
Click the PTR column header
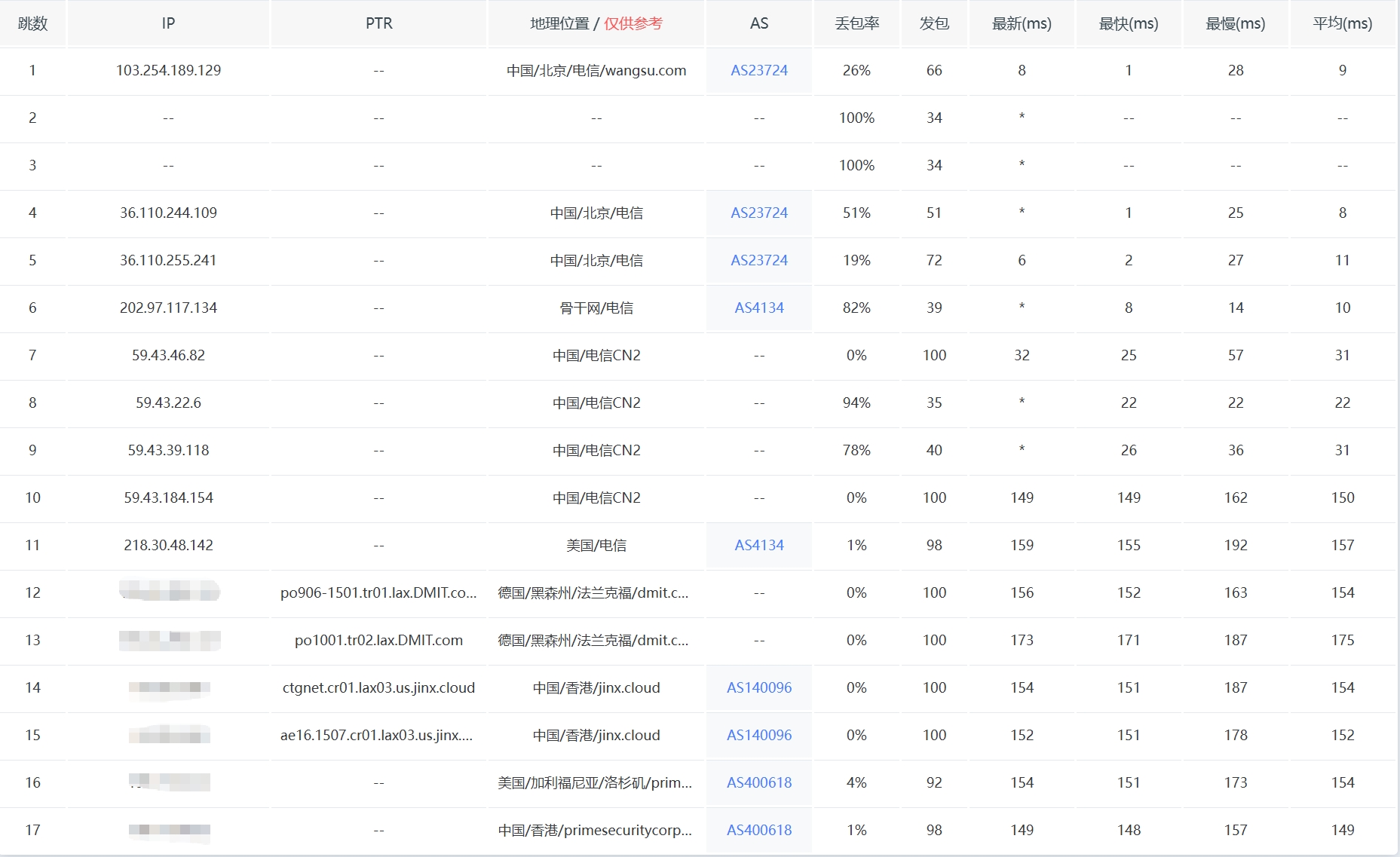tap(378, 23)
